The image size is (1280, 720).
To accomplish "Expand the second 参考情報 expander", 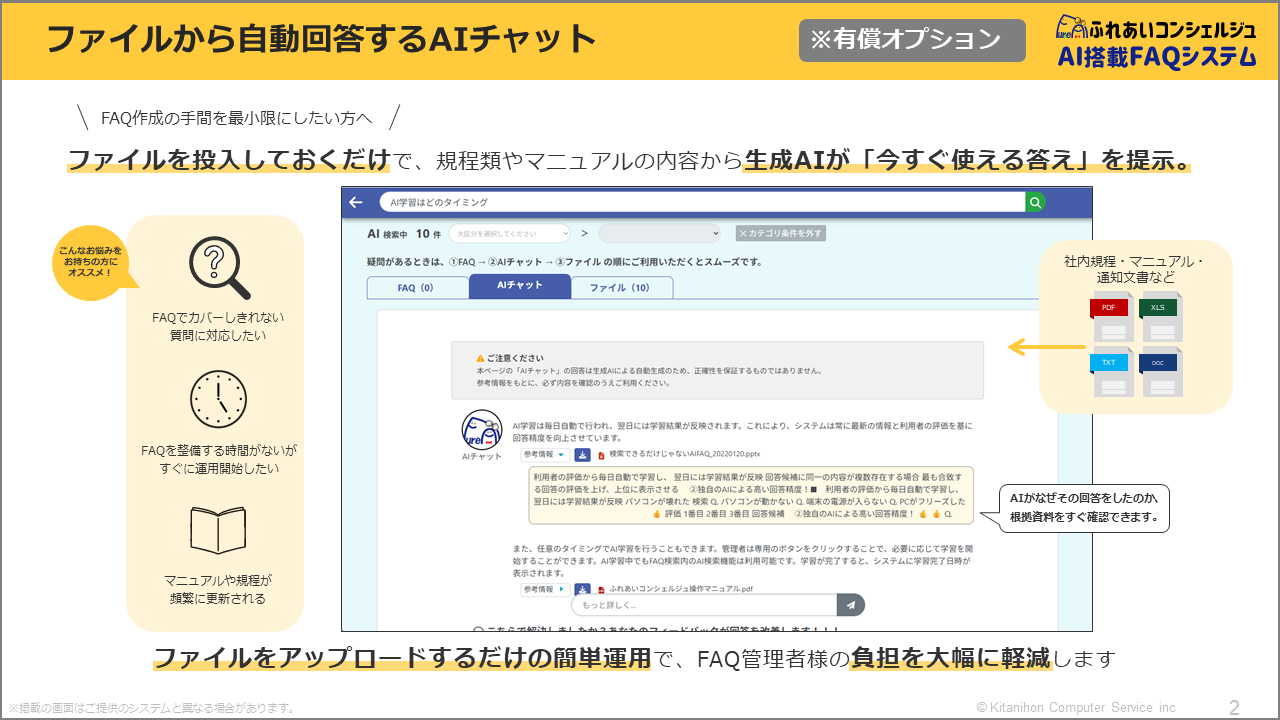I will pyautogui.click(x=545, y=589).
